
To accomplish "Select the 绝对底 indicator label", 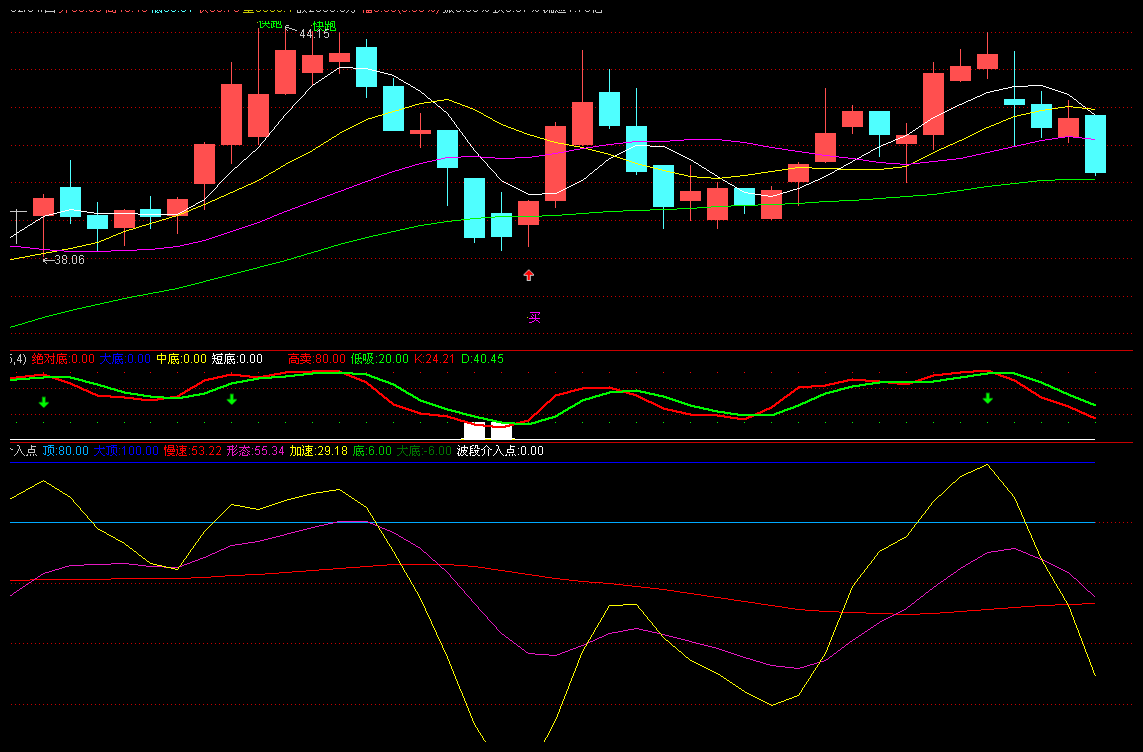I will click(x=63, y=359).
